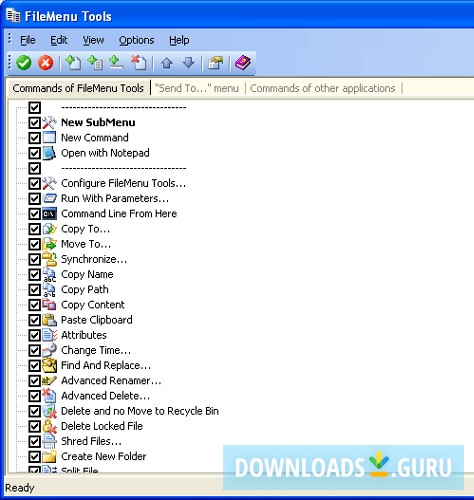Click the Copy To icon
The width and height of the screenshot is (474, 500).
click(49, 229)
